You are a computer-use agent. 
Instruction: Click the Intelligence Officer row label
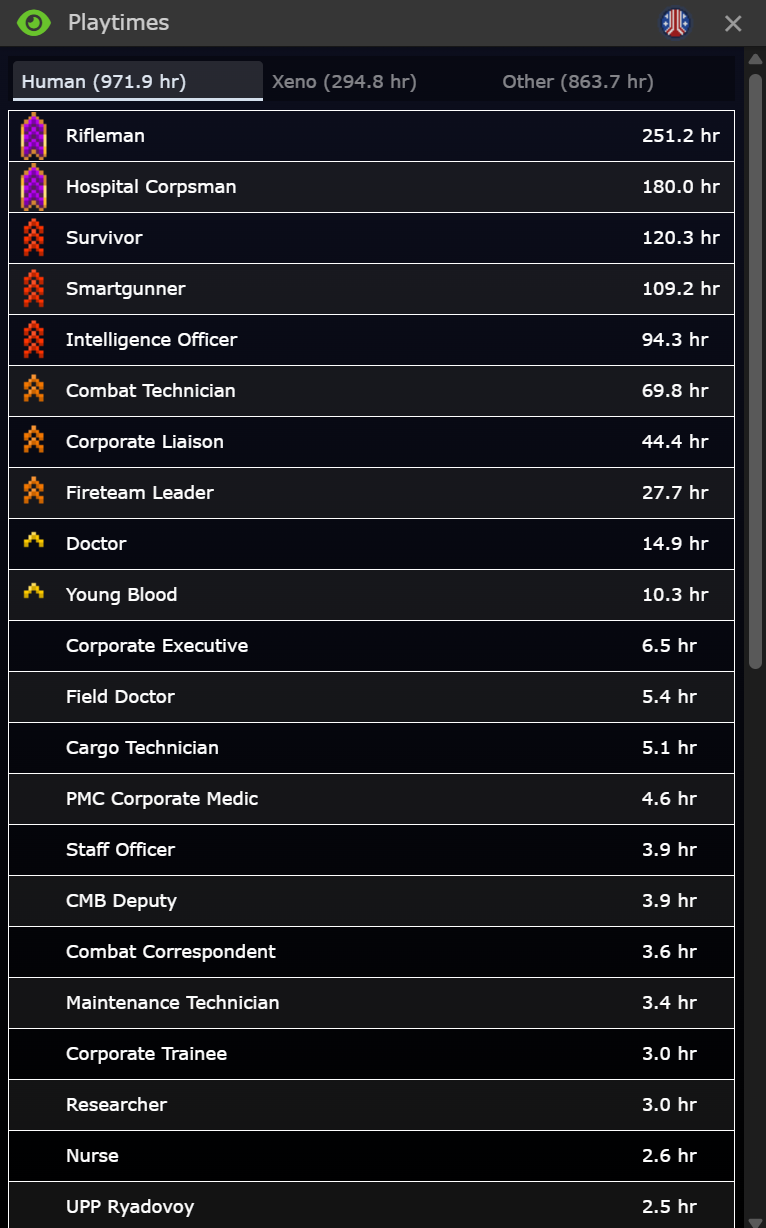click(x=152, y=340)
